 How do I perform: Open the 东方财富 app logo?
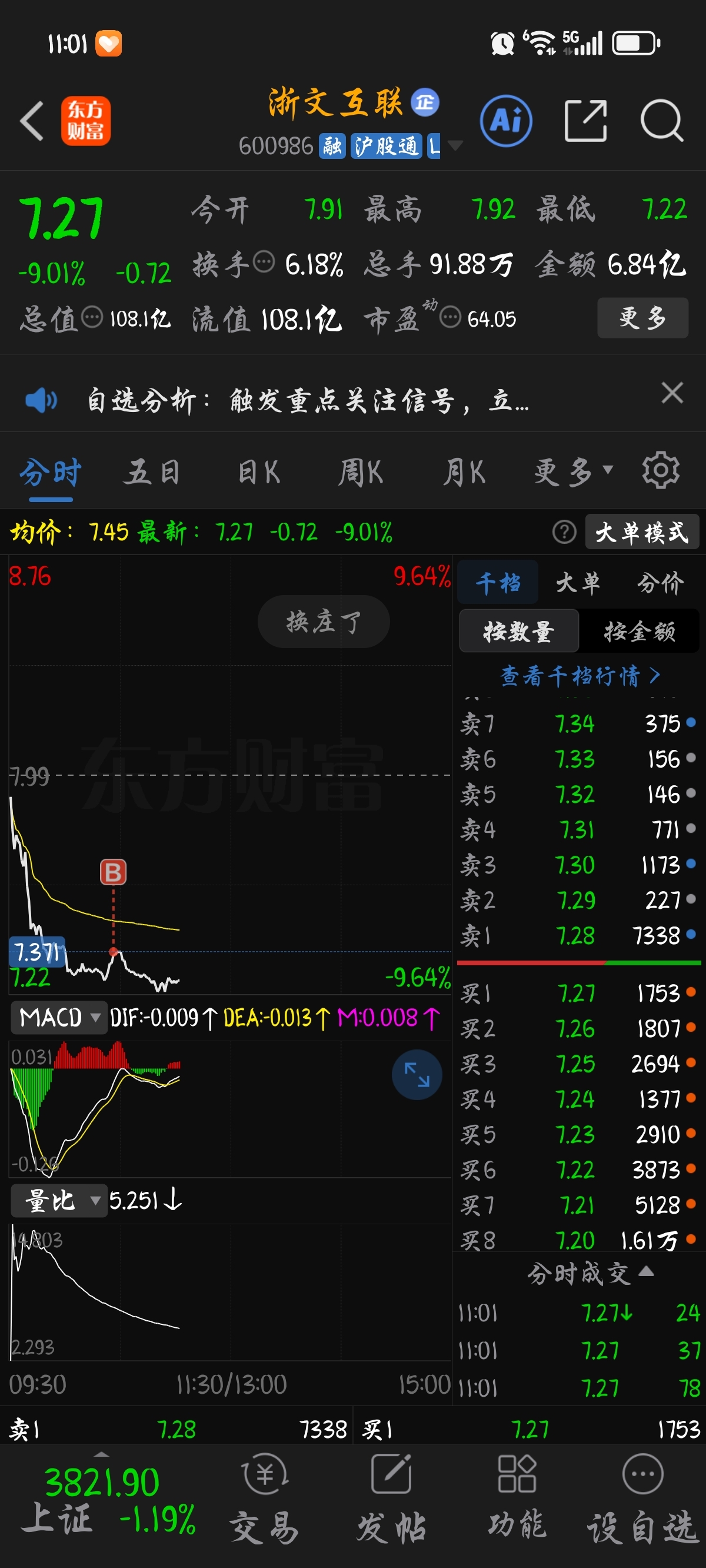[x=86, y=121]
